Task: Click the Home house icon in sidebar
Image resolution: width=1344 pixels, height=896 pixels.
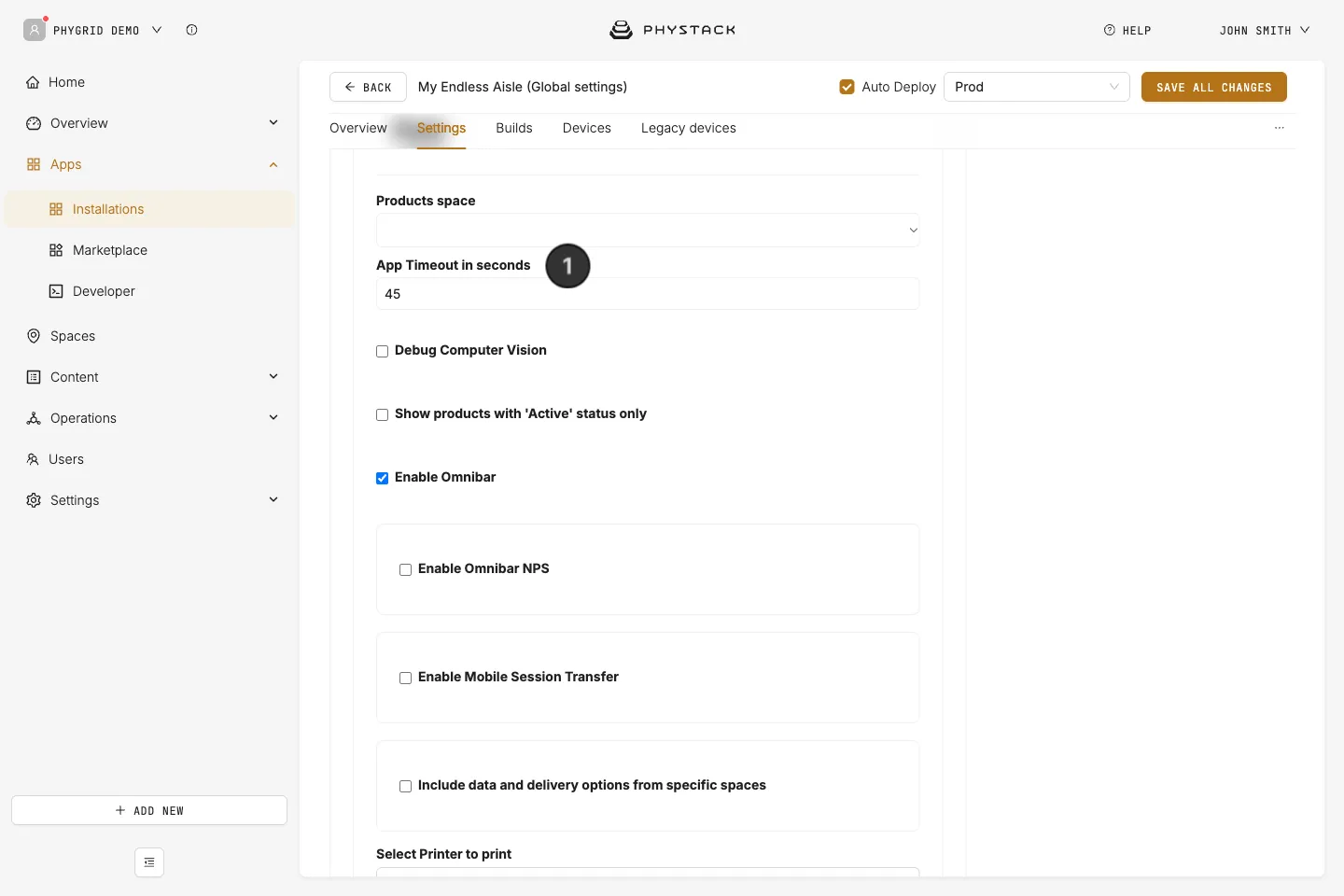Action: (x=33, y=82)
